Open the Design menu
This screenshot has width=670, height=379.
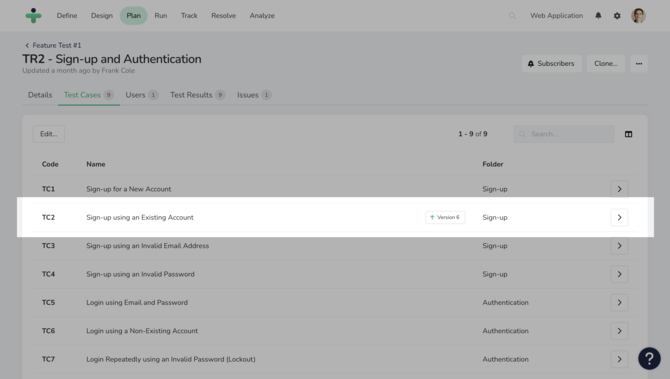click(102, 16)
